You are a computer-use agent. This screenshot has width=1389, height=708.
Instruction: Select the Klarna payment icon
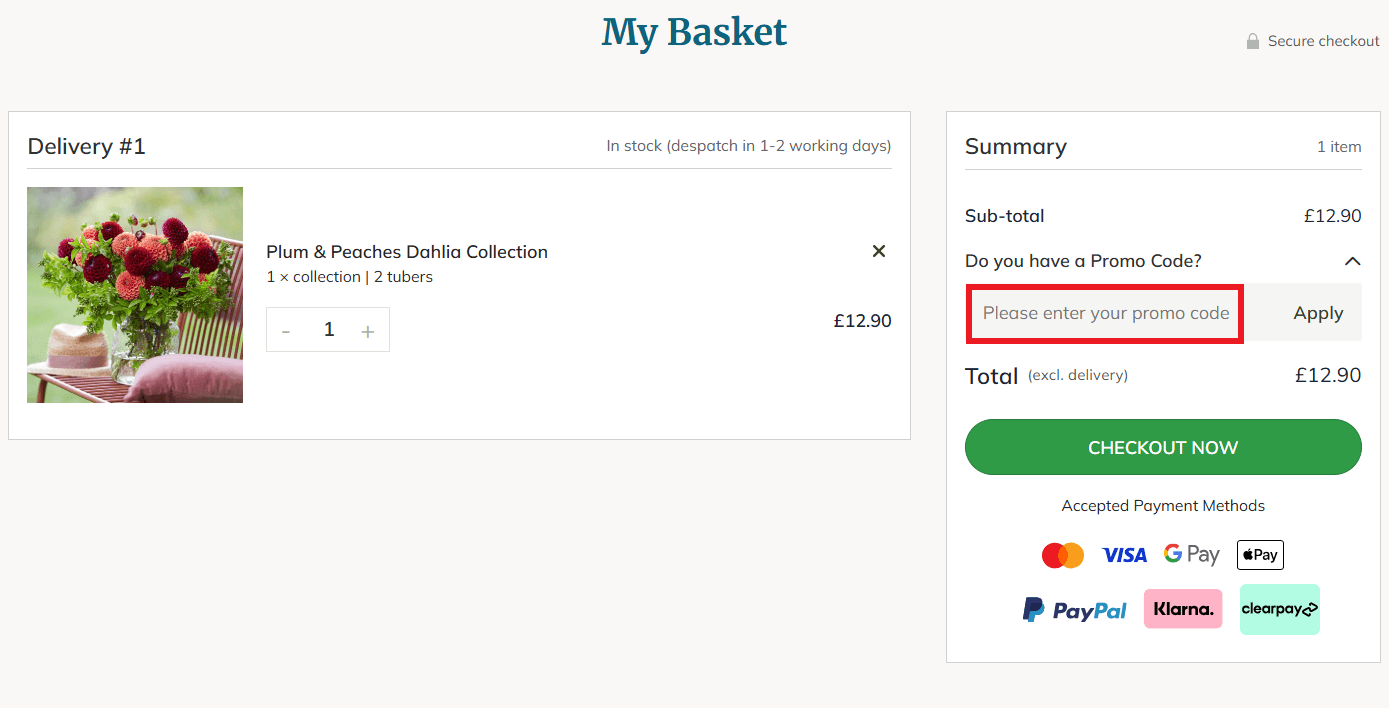1183,608
